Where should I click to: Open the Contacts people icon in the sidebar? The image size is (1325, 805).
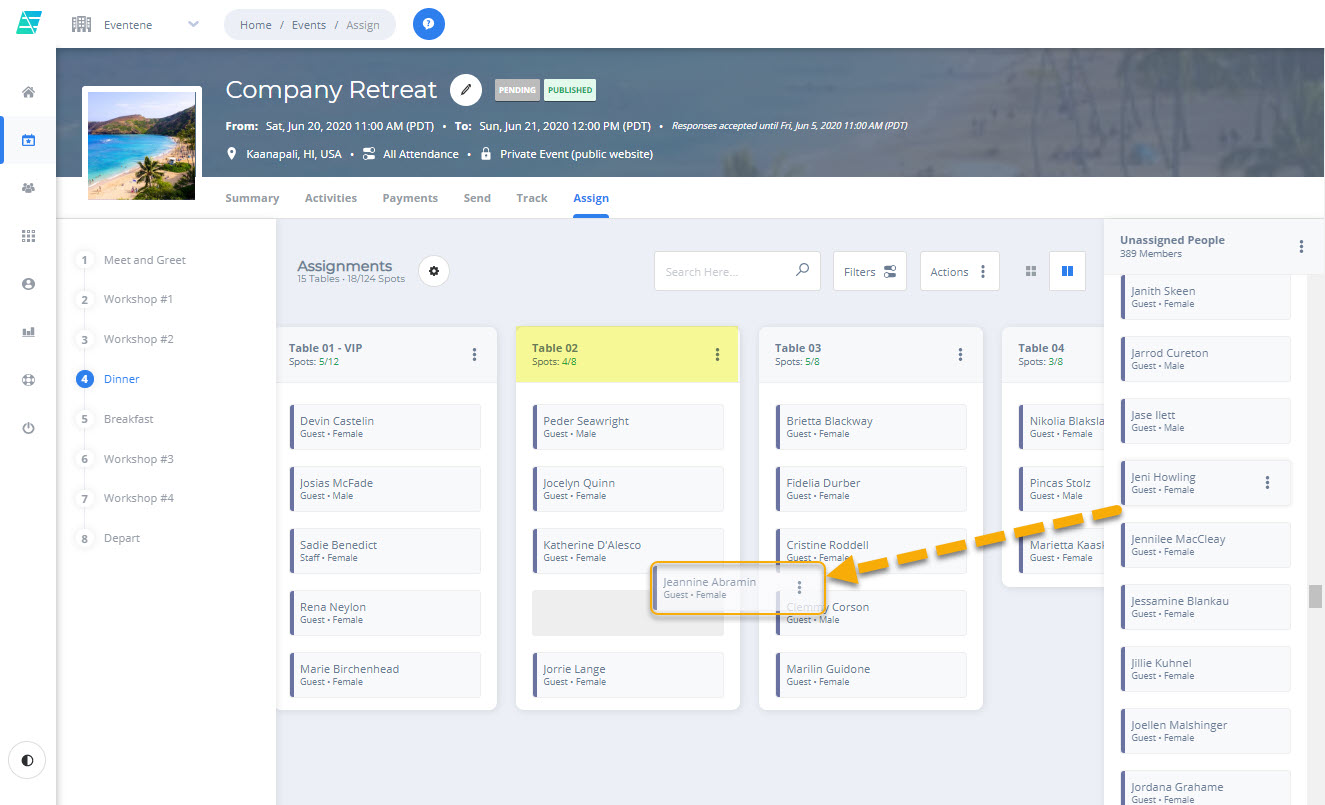tap(28, 187)
